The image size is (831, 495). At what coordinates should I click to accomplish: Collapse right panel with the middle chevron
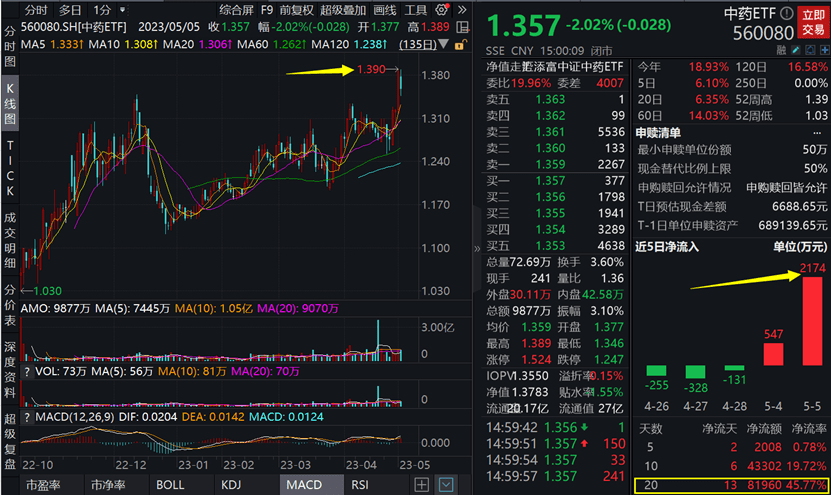click(x=476, y=248)
